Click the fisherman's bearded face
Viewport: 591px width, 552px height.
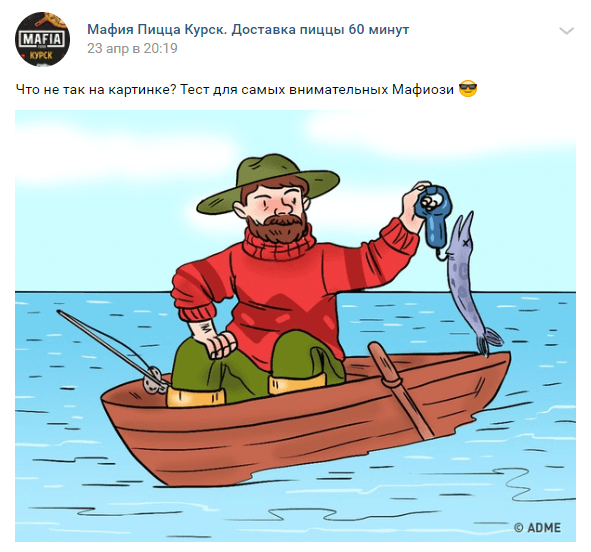coord(277,213)
